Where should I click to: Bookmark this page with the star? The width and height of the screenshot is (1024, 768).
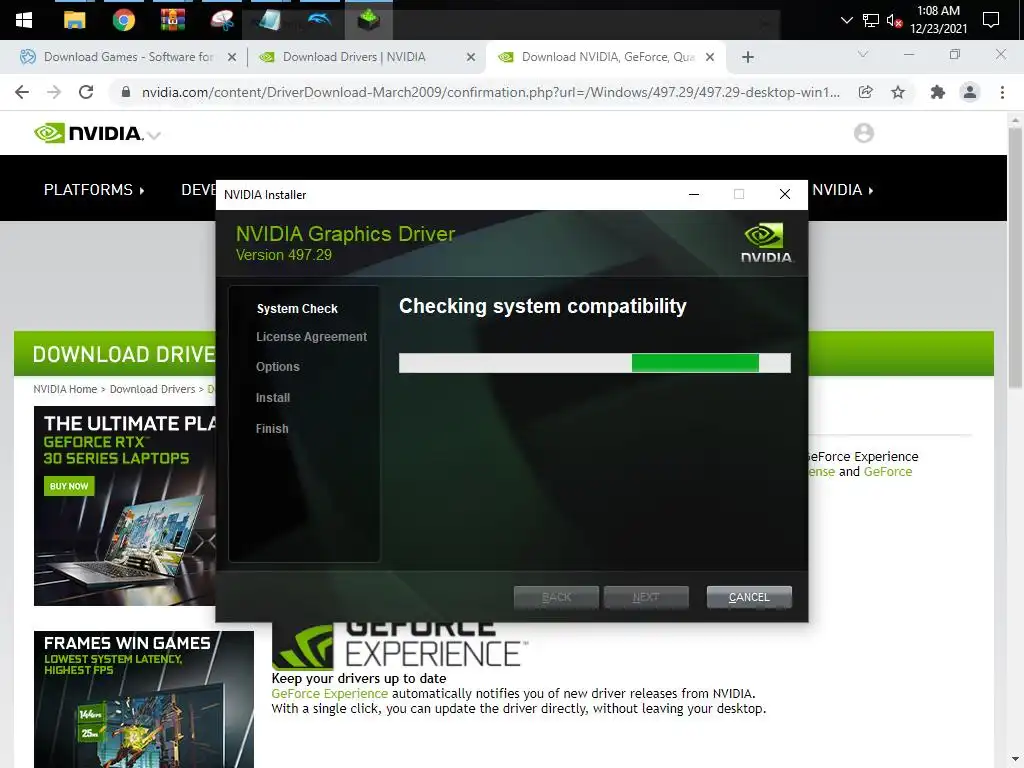point(898,92)
